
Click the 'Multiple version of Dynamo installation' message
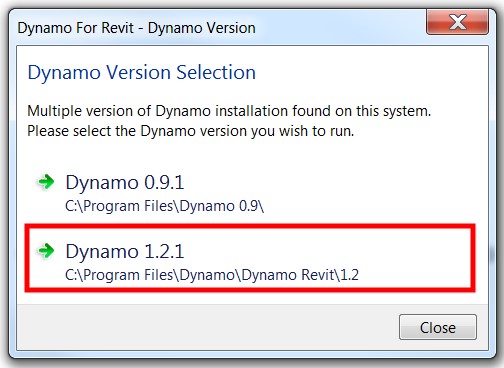point(229,111)
